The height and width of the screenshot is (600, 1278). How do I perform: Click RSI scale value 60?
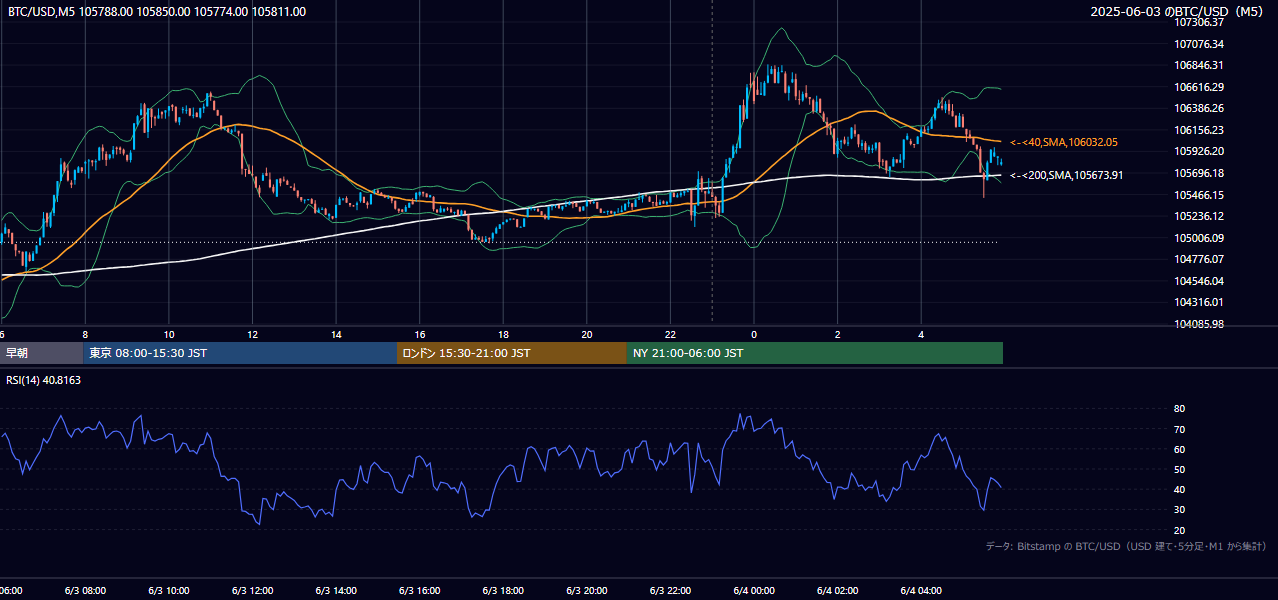click(1180, 449)
